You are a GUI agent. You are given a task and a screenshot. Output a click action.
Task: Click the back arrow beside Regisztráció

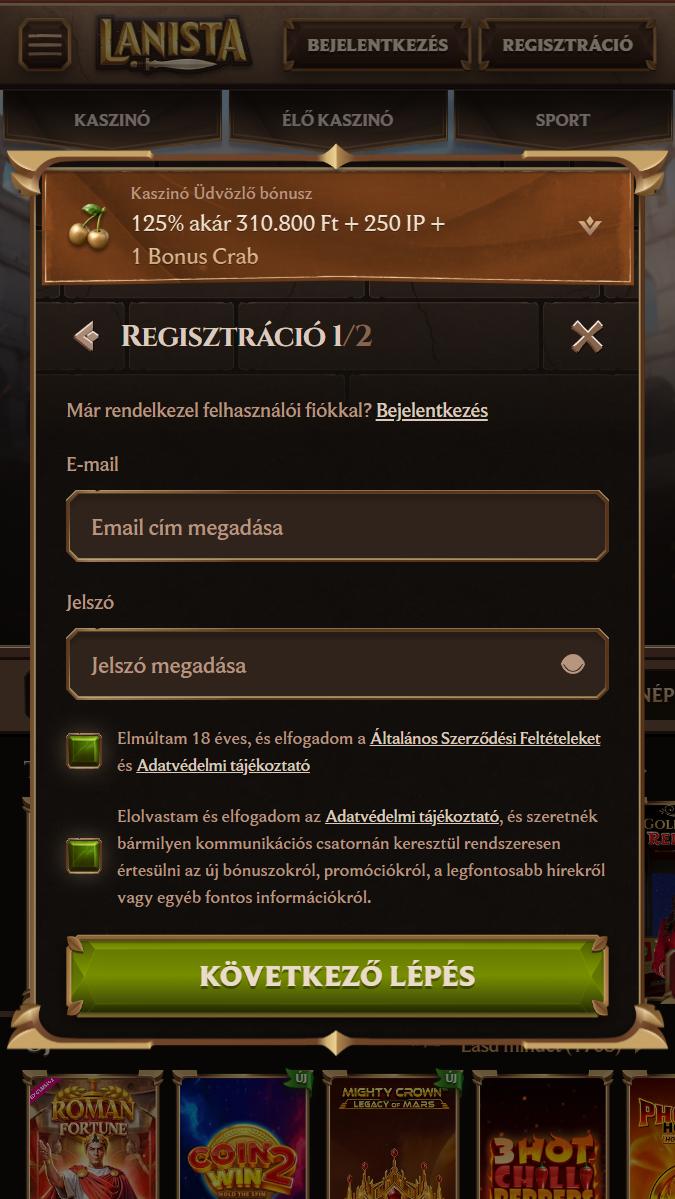(x=86, y=336)
